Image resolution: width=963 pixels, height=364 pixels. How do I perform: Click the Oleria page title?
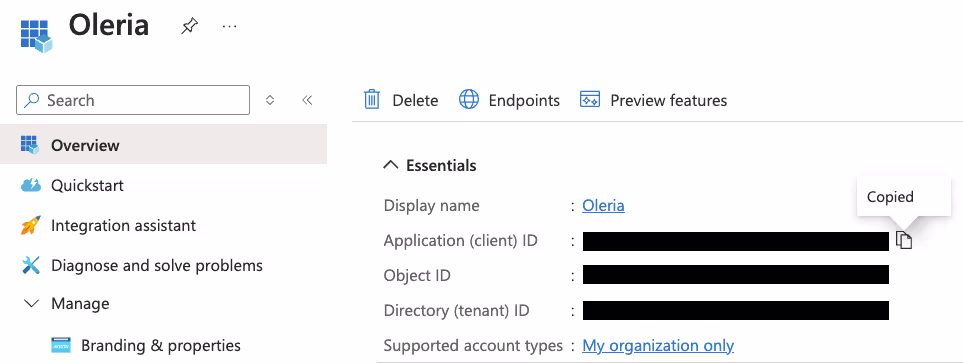click(109, 26)
